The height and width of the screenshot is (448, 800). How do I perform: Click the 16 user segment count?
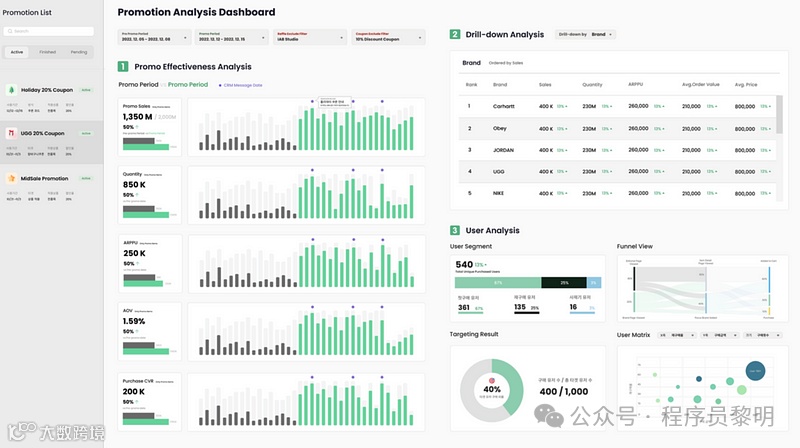pyautogui.click(x=573, y=307)
